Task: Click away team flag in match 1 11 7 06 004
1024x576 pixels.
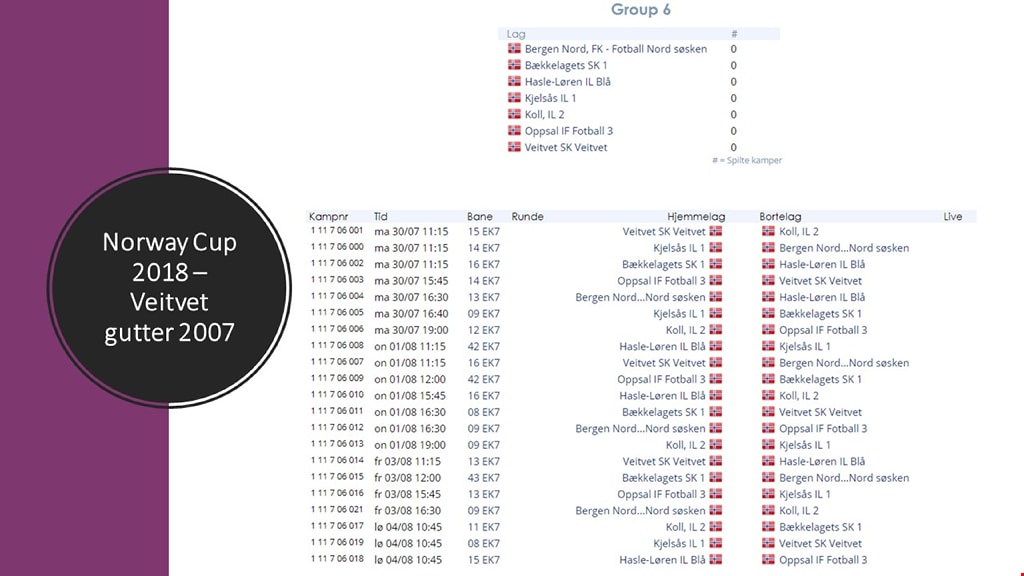Action: point(768,296)
